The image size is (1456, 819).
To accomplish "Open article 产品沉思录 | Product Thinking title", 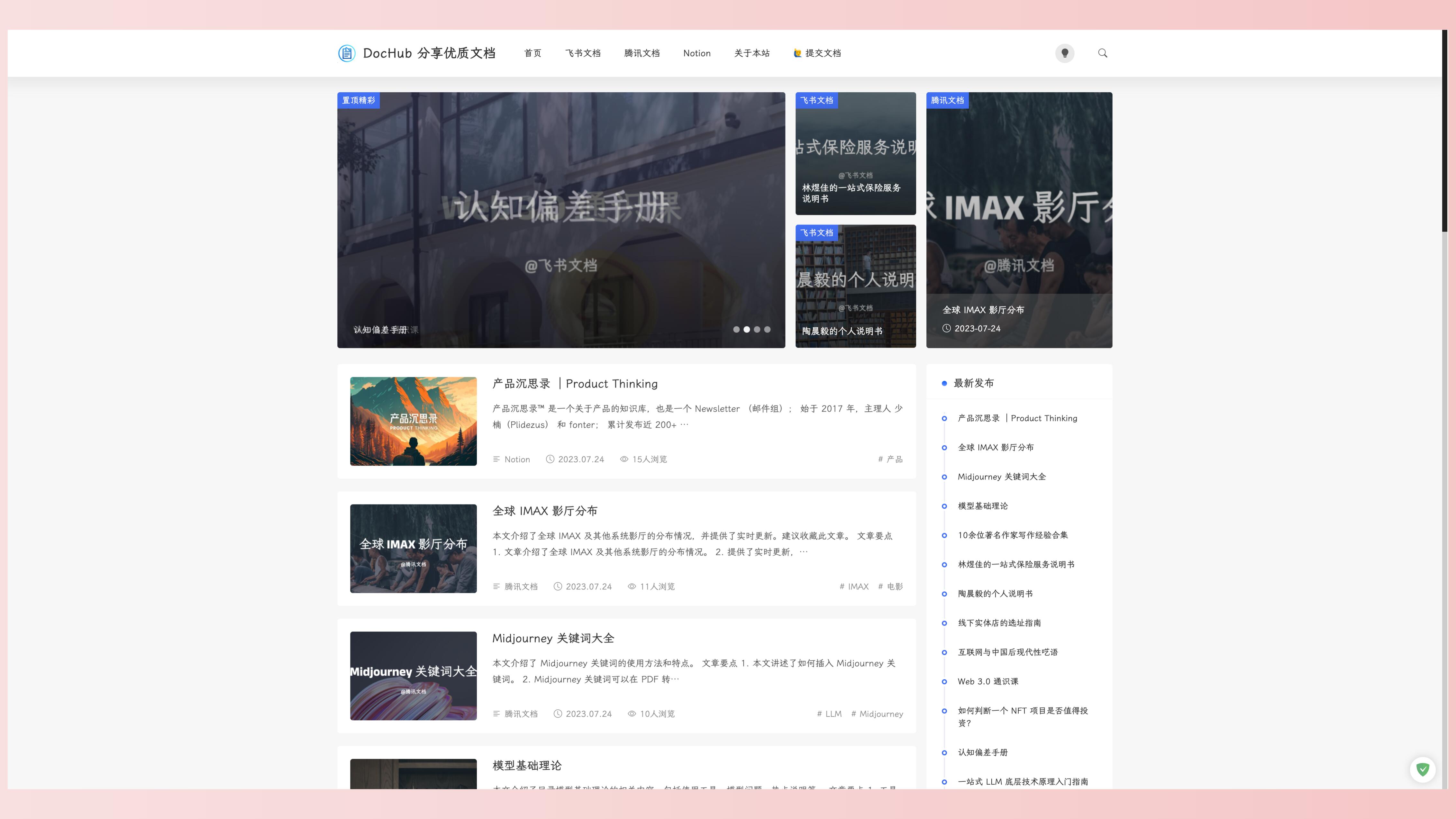I will coord(575,384).
